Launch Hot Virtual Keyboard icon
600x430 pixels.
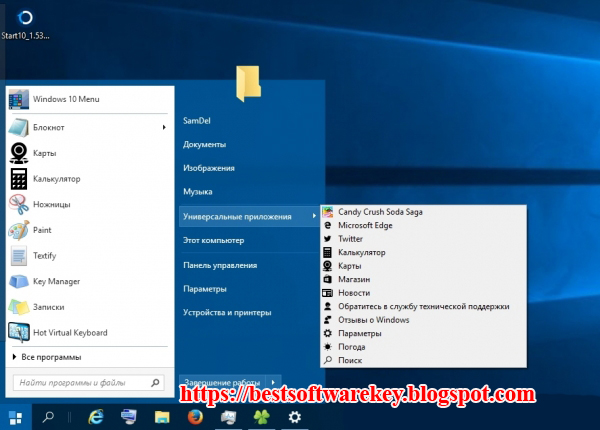[19, 332]
